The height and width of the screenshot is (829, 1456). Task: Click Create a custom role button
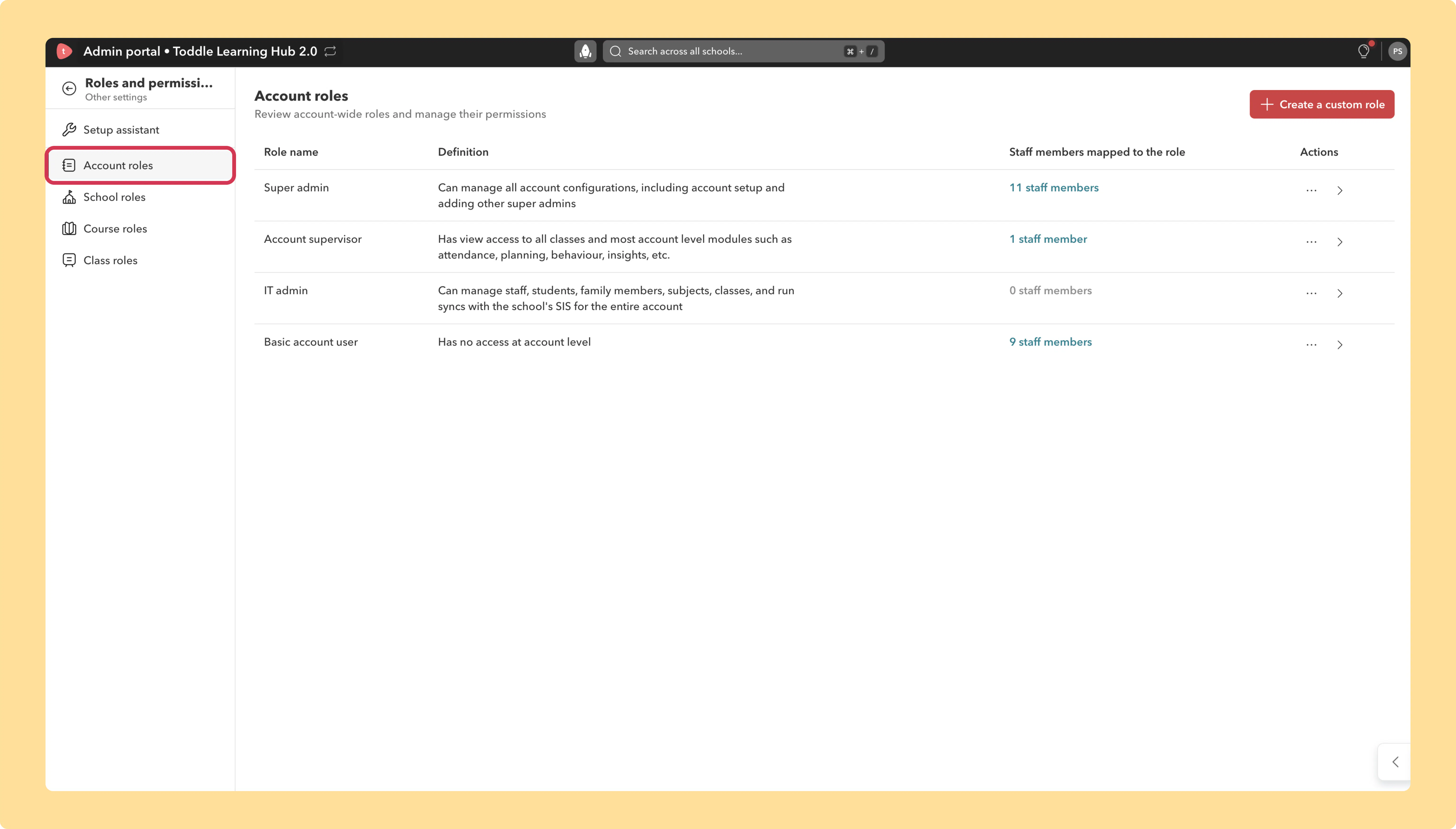[1322, 104]
